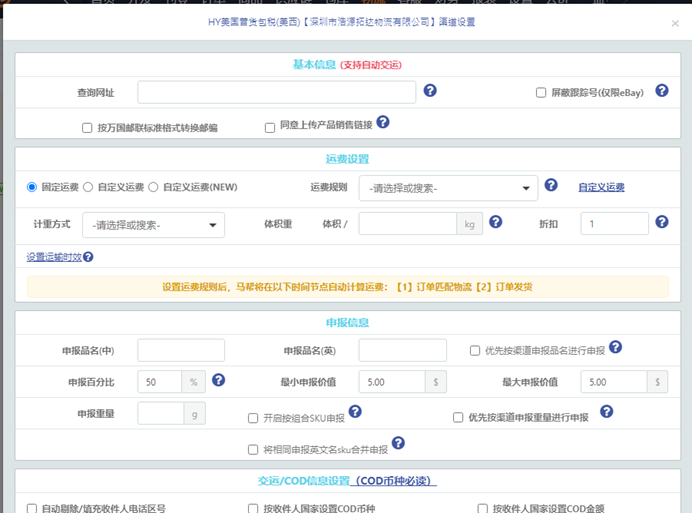Image resolution: width=692 pixels, height=513 pixels.
Task: Open help icon beside 运费规则 dropdown
Action: [x=551, y=185]
